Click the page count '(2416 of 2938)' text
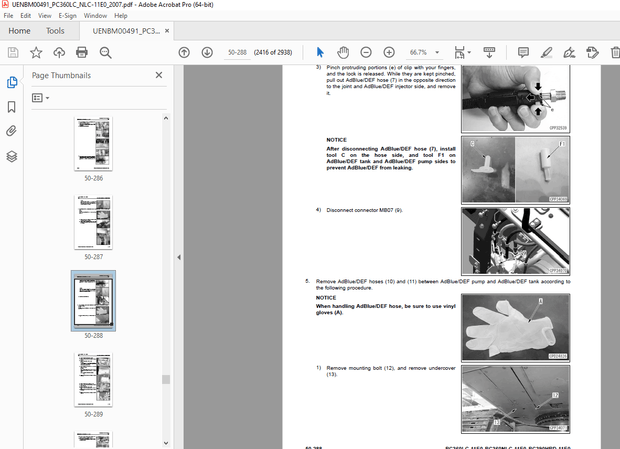This screenshot has height=449, width=620. [x=273, y=52]
